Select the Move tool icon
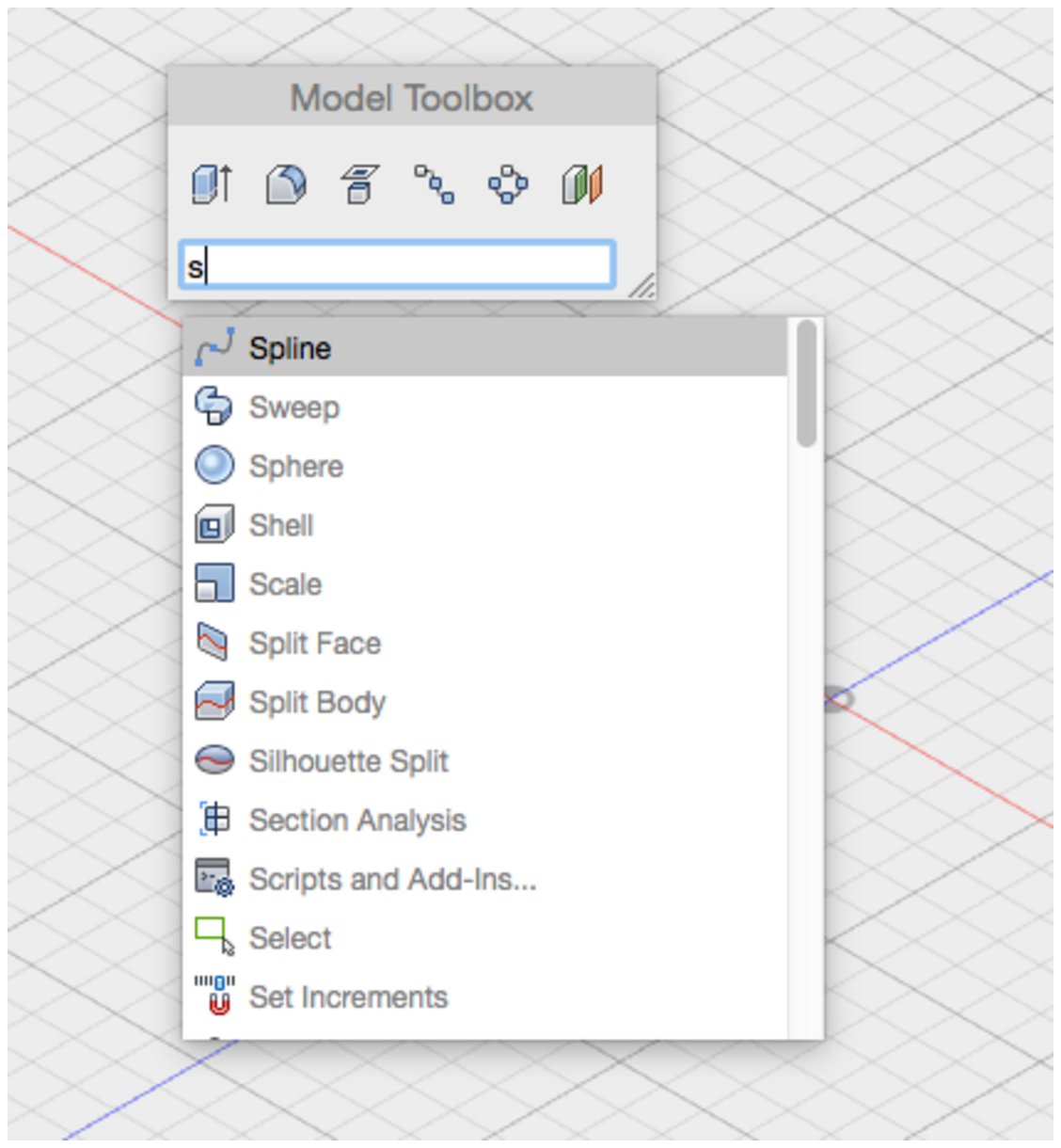Screen dimensions: 1061x1148 click(508, 183)
